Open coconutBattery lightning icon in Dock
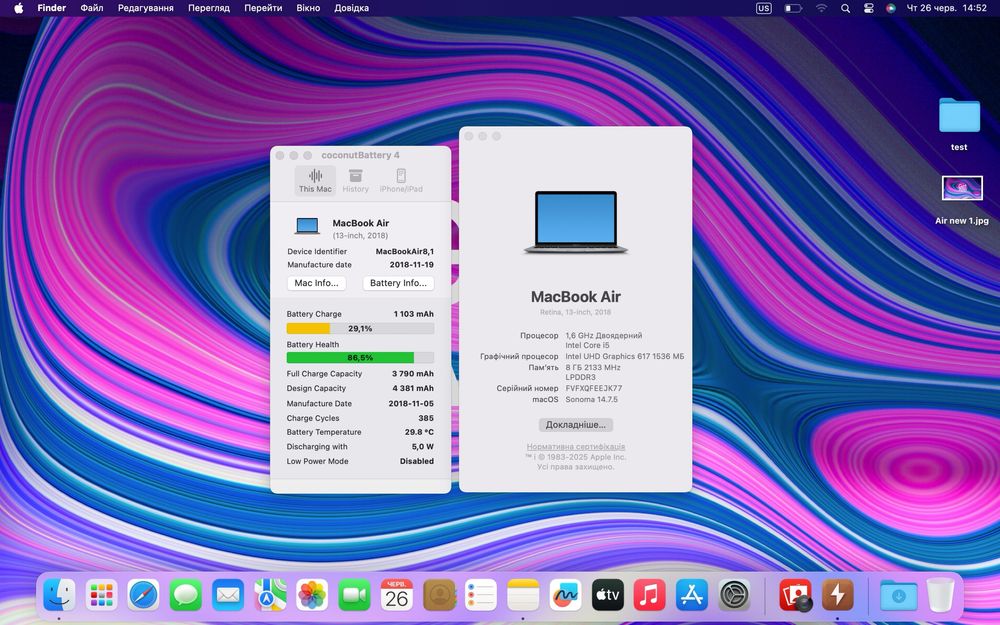1000x625 pixels. [837, 596]
